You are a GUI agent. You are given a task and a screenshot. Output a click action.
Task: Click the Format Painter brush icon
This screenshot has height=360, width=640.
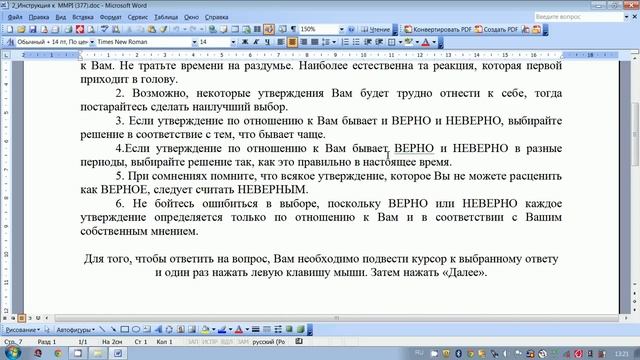tap(163, 29)
